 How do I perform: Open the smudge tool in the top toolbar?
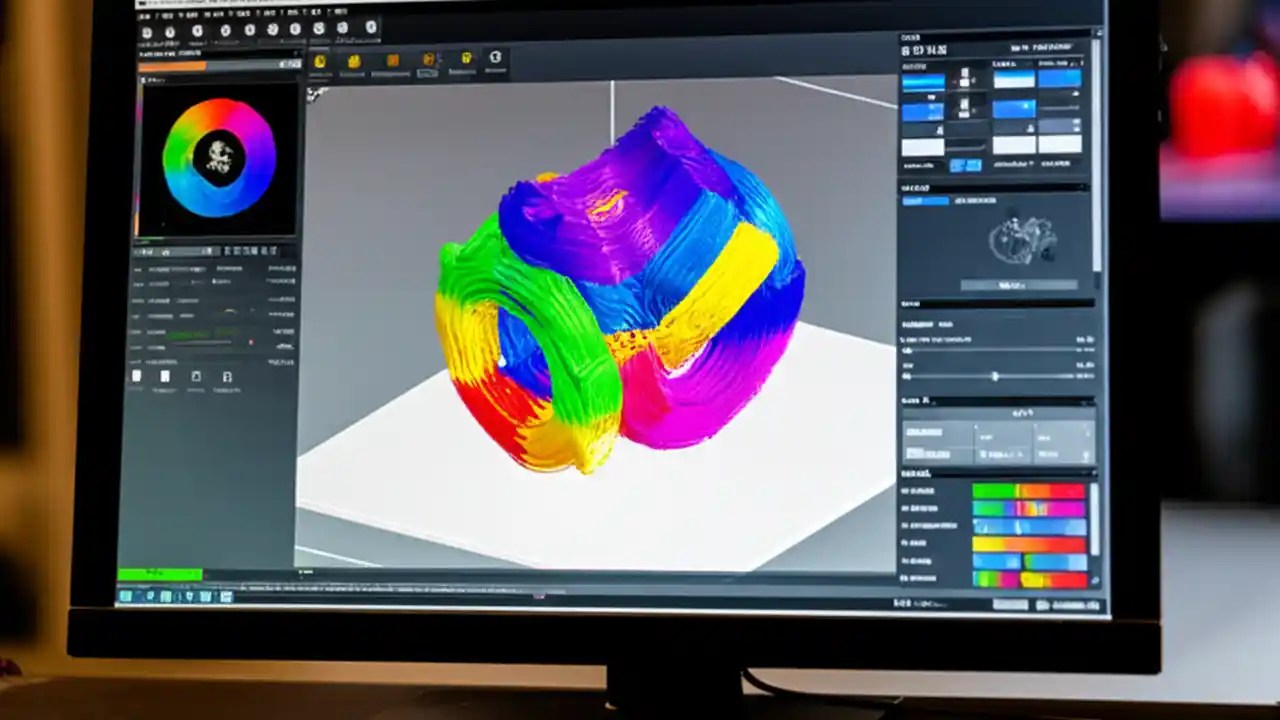[x=393, y=62]
